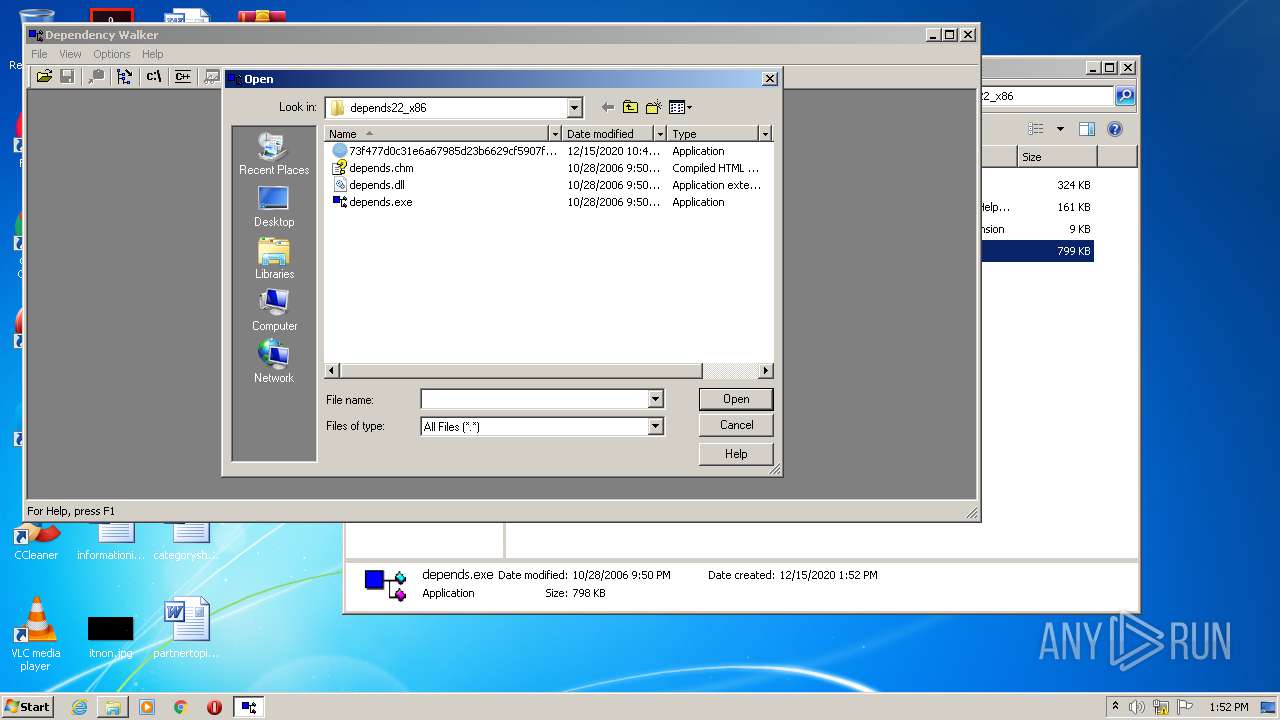Select Libraries in the places bar

click(x=274, y=258)
